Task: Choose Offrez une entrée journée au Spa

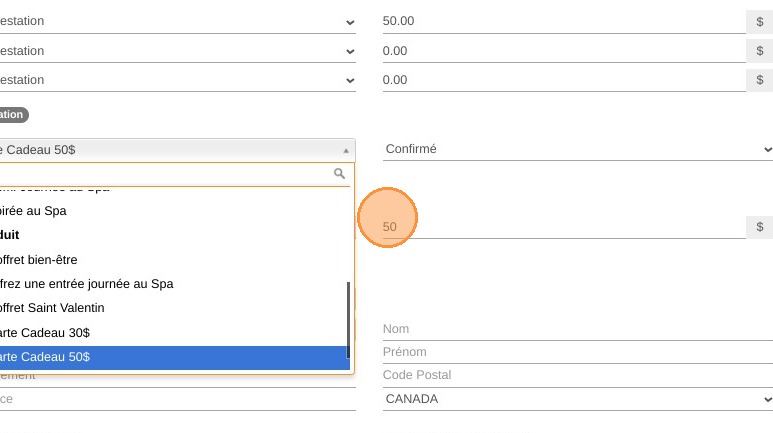Action: click(174, 284)
